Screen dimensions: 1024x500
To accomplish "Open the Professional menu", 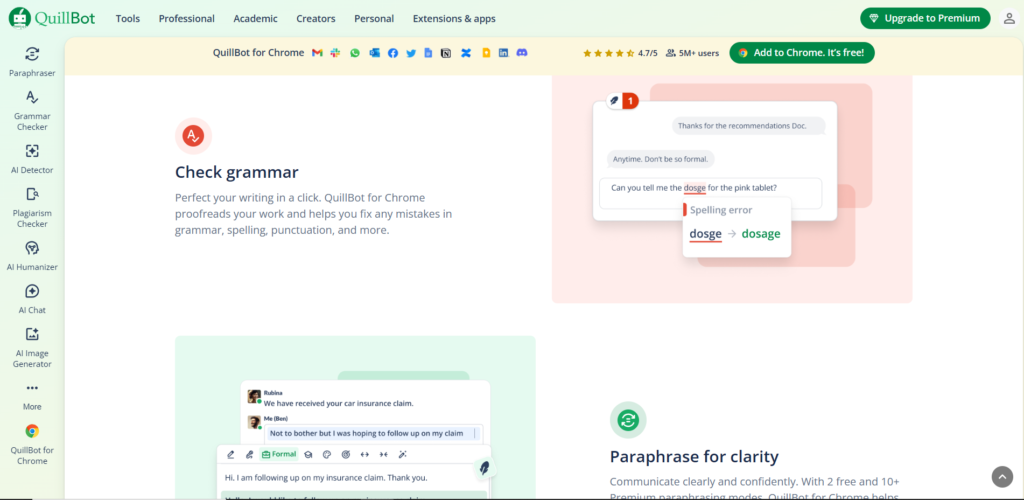I will click(186, 19).
